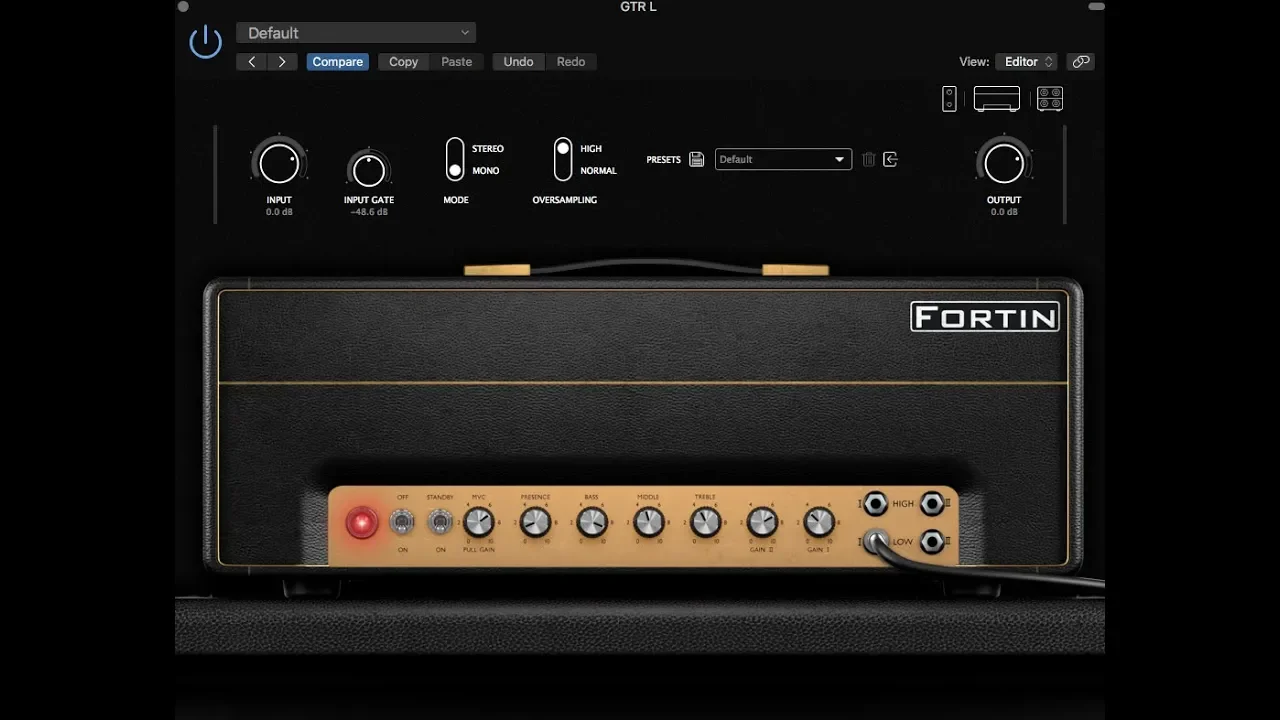The height and width of the screenshot is (720, 1280).
Task: Click the link chain icon
Action: tap(1081, 62)
